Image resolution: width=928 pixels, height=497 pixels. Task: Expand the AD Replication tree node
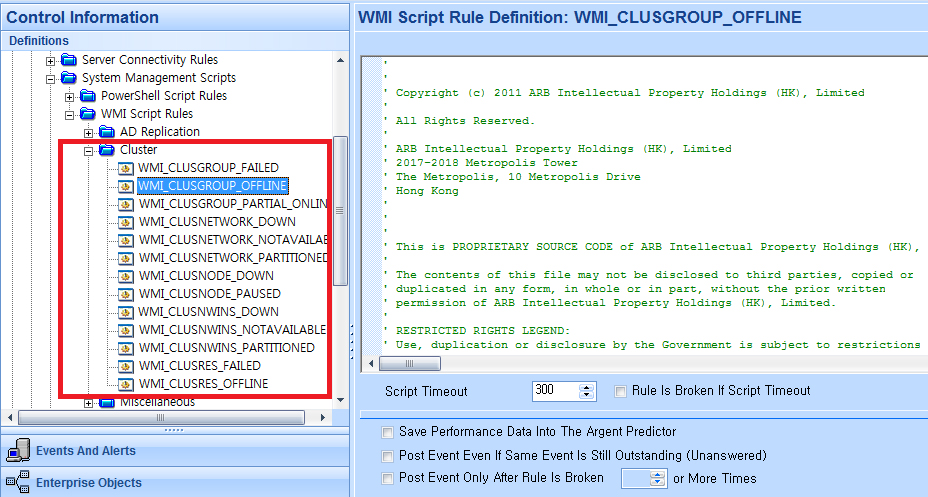pos(89,132)
